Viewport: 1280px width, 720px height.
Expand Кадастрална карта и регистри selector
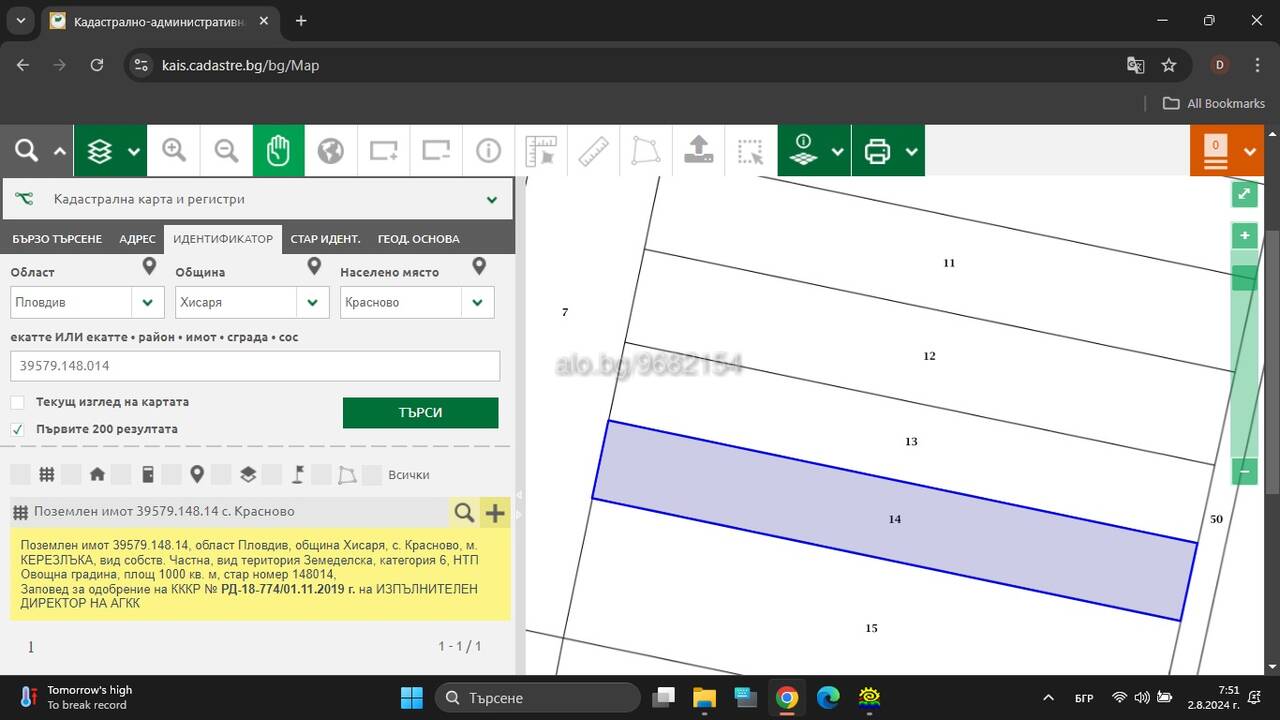point(258,199)
